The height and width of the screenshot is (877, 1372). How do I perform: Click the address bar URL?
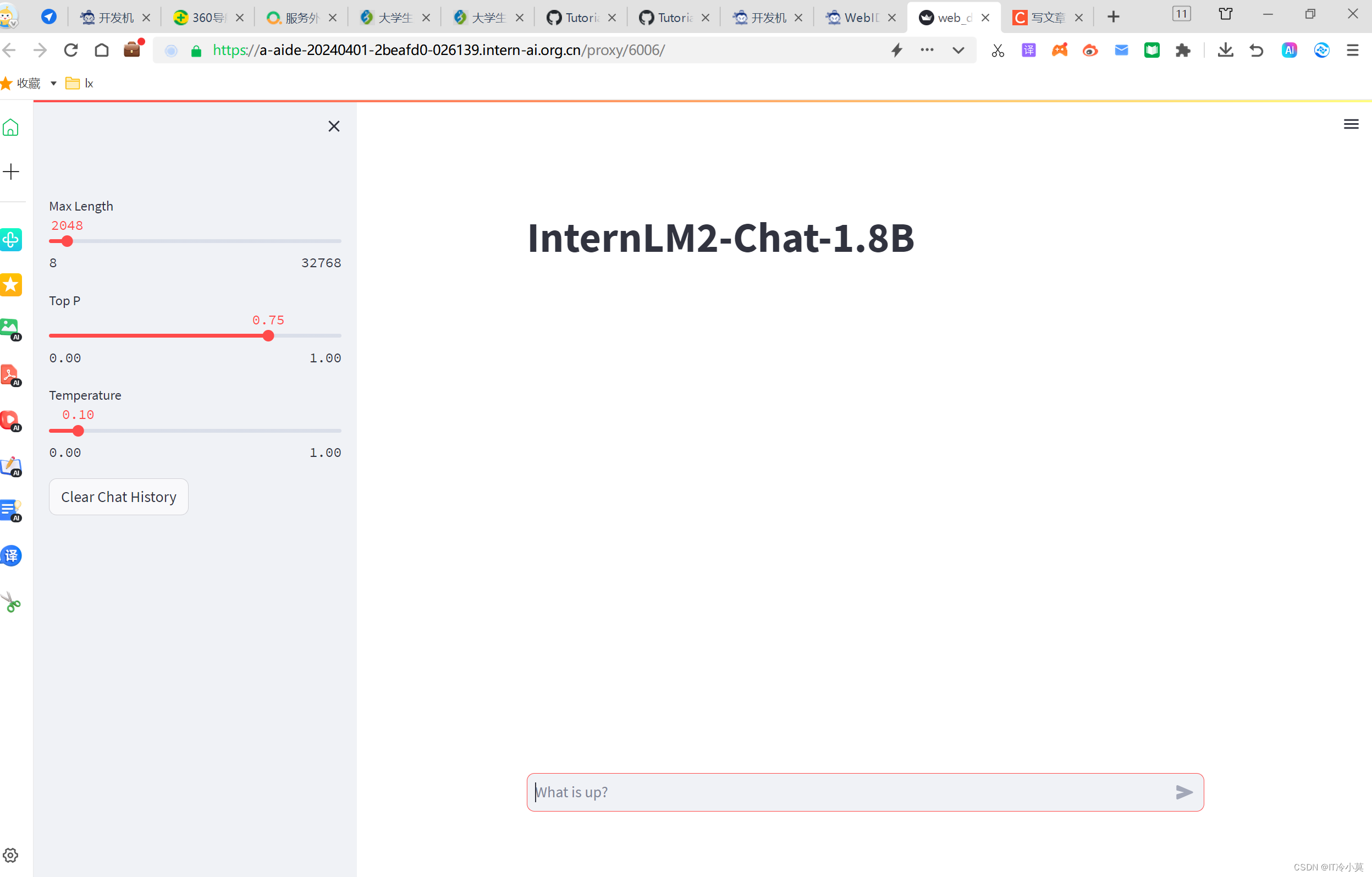pos(439,50)
